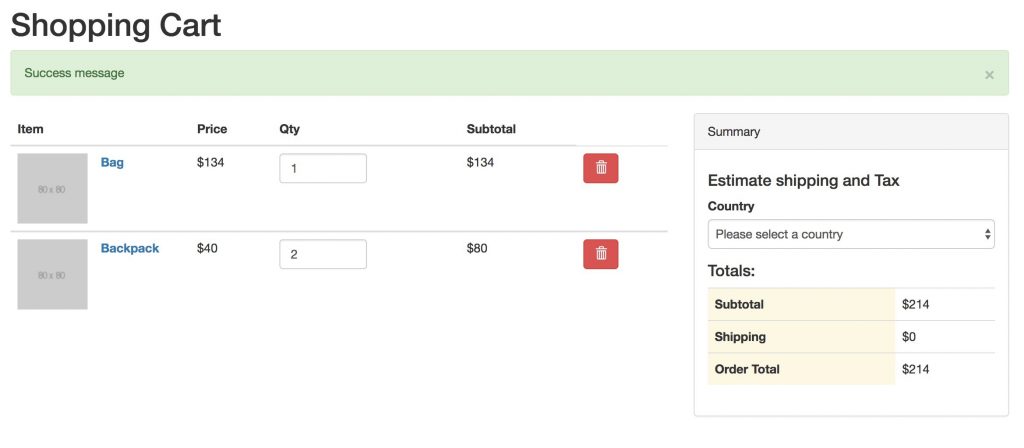1024x448 pixels.
Task: Focus the Bag quantity input field
Action: (x=323, y=168)
